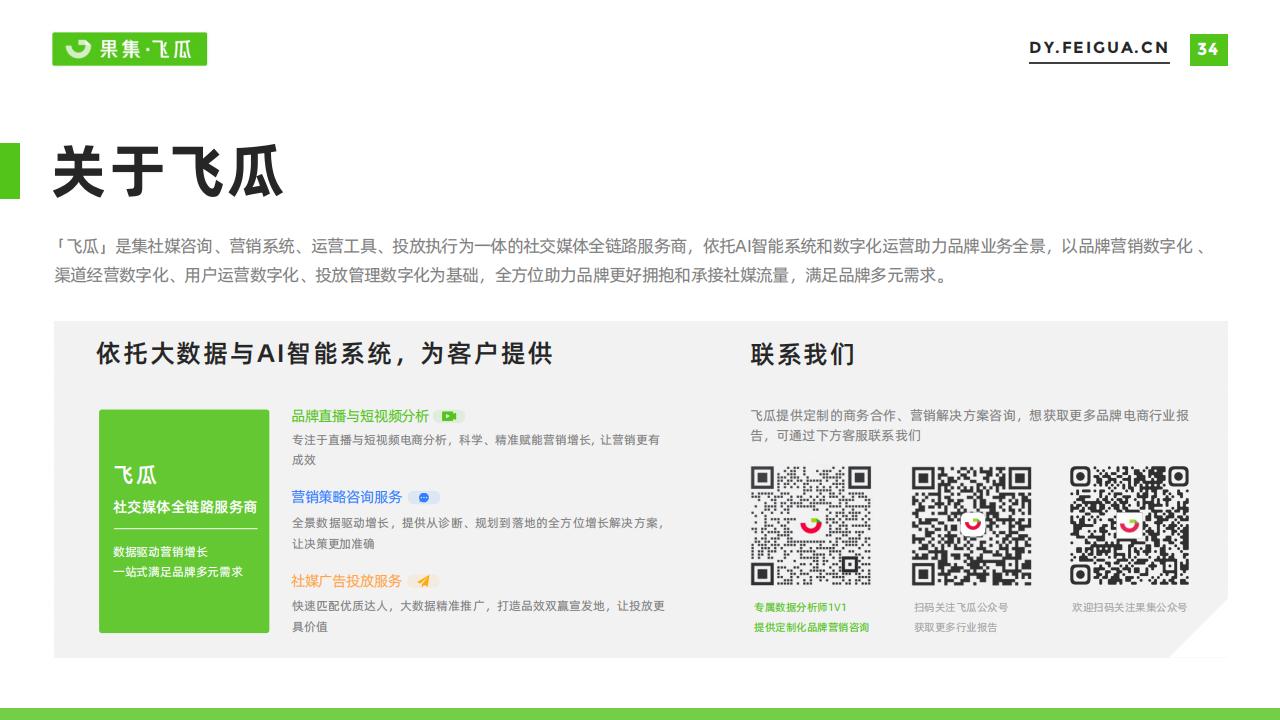1280x720 pixels.
Task: Click the video camera icon beside 品牌直播与短视频分析
Action: pyautogui.click(x=449, y=416)
